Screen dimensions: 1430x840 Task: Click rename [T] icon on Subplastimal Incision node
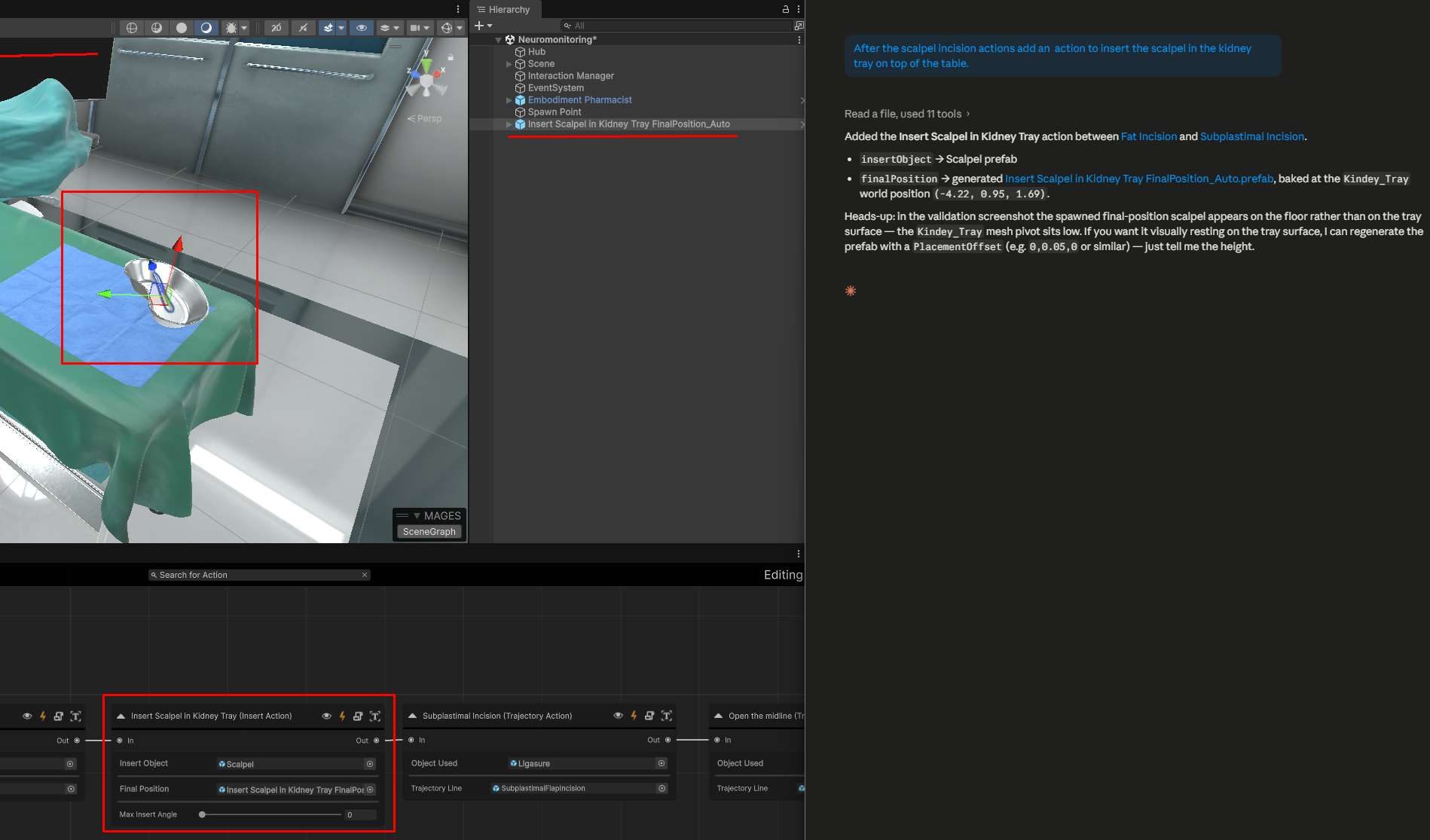tap(667, 716)
